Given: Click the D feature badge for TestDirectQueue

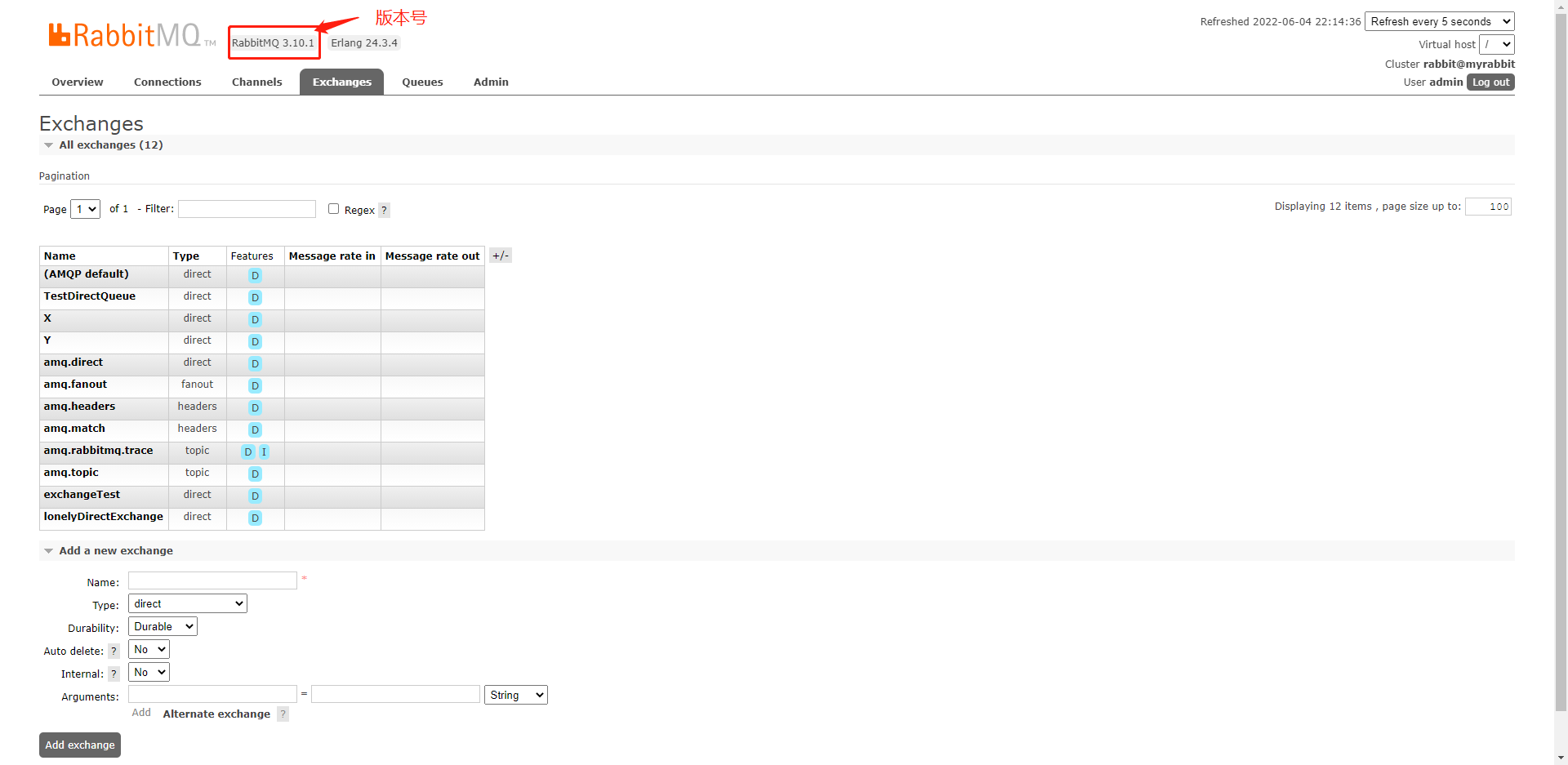Looking at the screenshot, I should (255, 298).
